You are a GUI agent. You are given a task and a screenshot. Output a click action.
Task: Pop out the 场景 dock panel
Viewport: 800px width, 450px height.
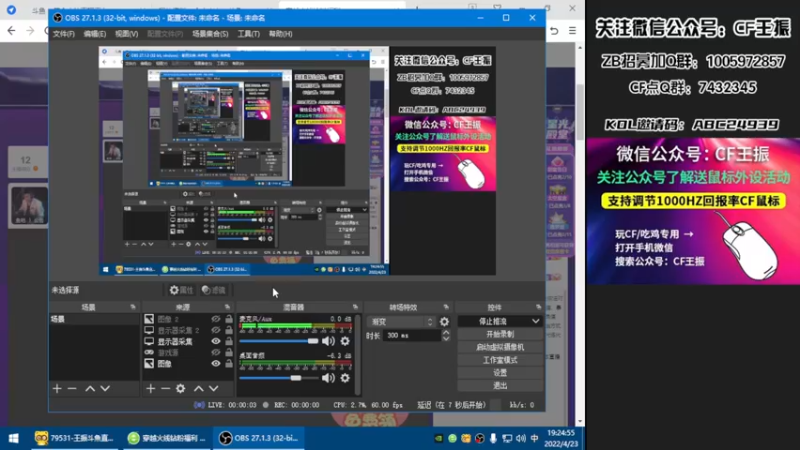(133, 307)
